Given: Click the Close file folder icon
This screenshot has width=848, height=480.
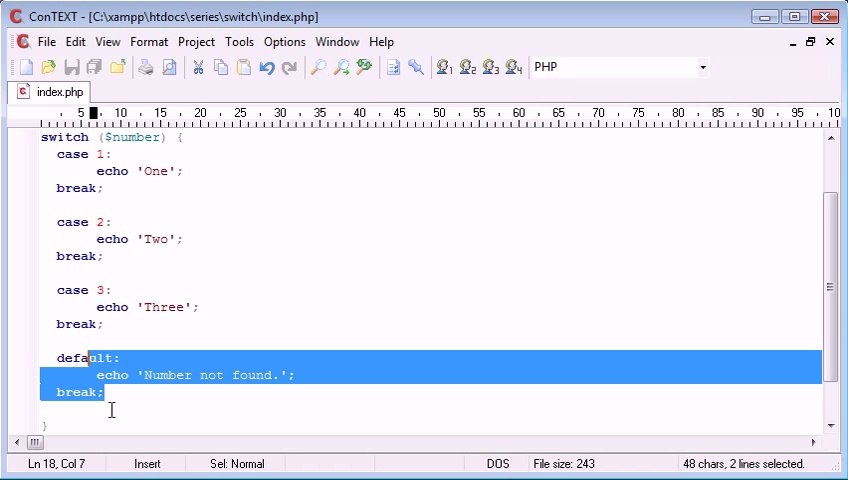Looking at the screenshot, I should coord(117,68).
